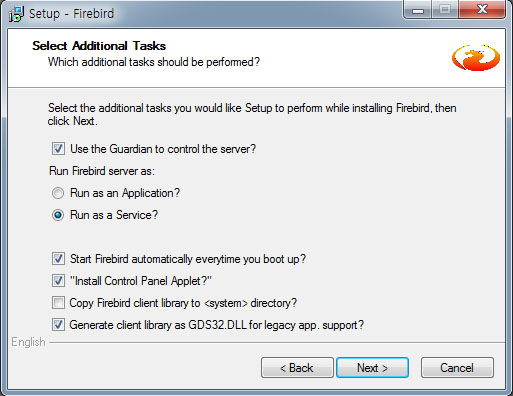Cancel the Firebird installation

(x=457, y=368)
